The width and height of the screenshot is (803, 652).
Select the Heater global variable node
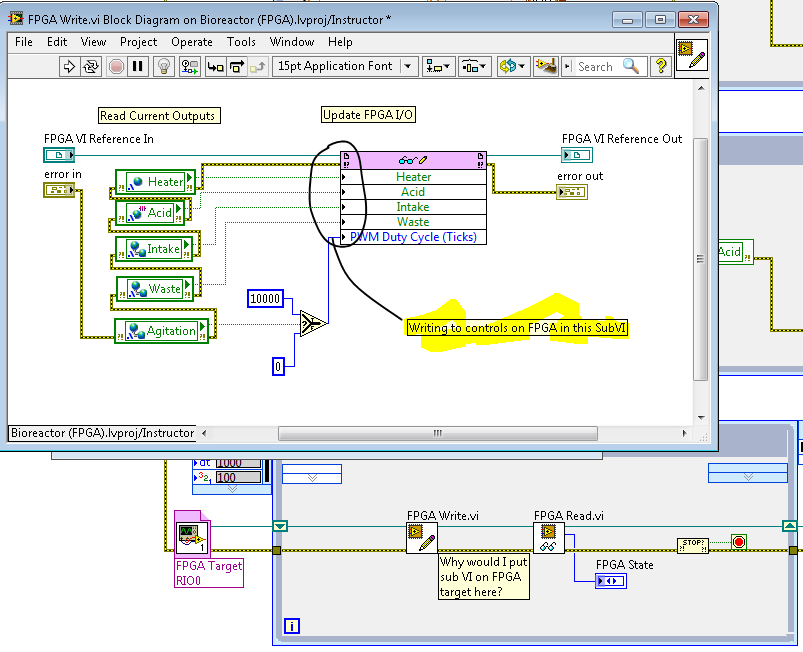tap(155, 182)
